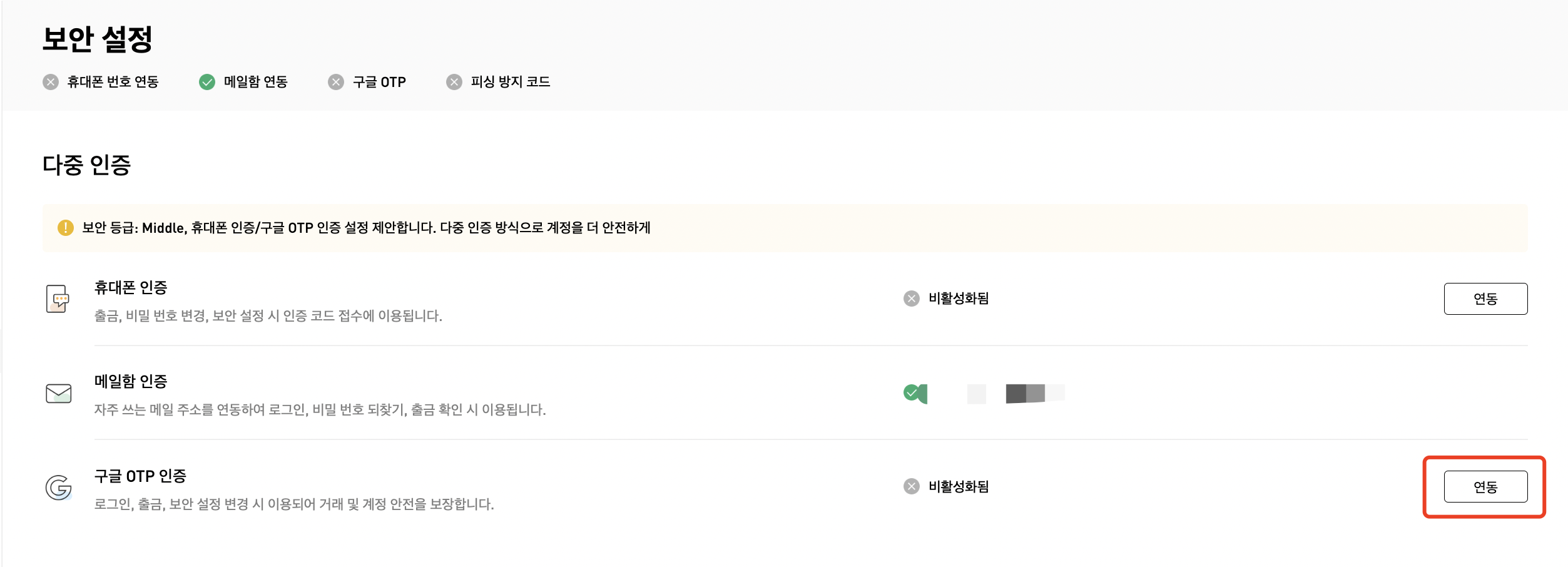1568x567 pixels.
Task: Click the green check next to 메일함 연동
Action: pyautogui.click(x=207, y=82)
